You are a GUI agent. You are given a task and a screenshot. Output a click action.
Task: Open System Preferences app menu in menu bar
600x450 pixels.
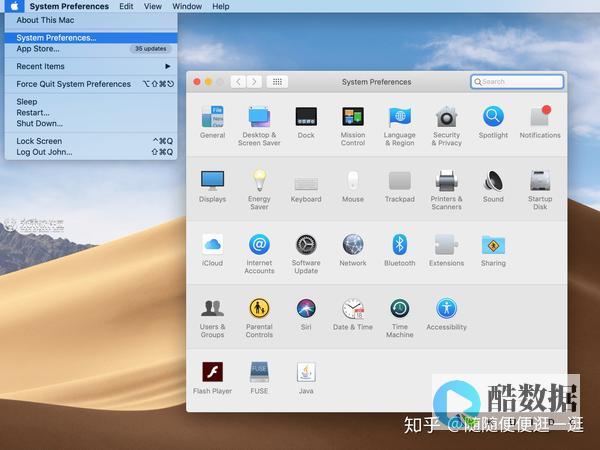tap(69, 6)
